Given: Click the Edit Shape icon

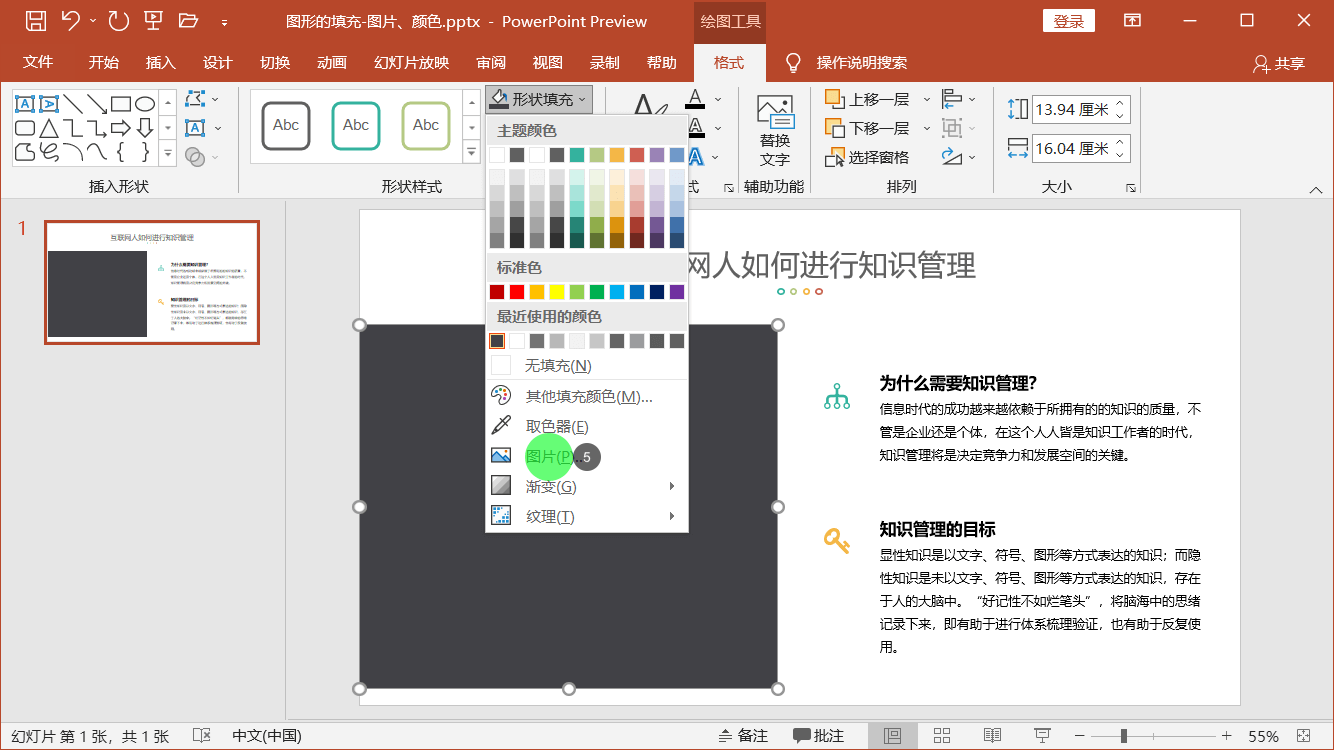Looking at the screenshot, I should (x=196, y=99).
